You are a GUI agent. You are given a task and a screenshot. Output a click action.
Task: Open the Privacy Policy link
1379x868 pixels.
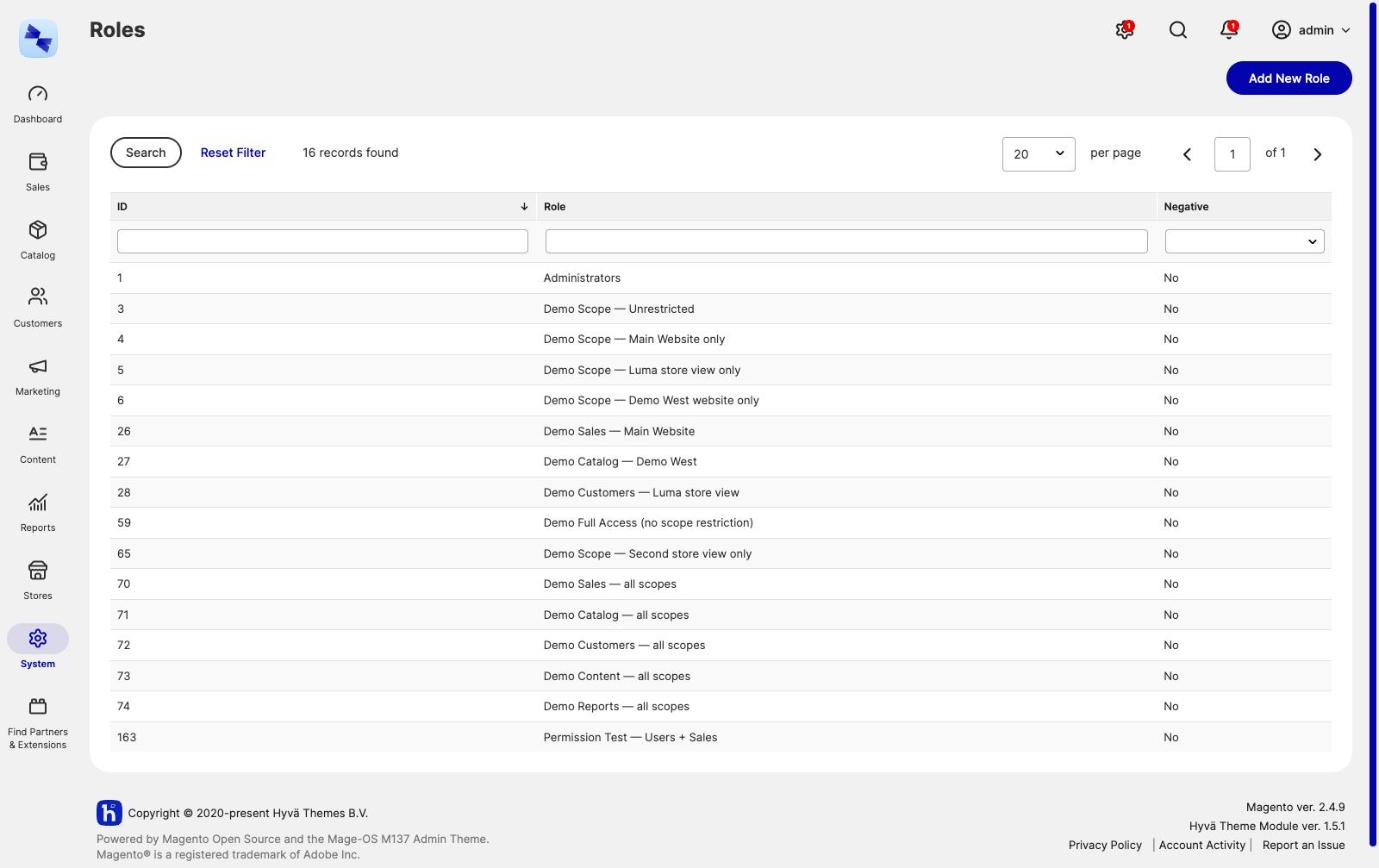point(1105,845)
